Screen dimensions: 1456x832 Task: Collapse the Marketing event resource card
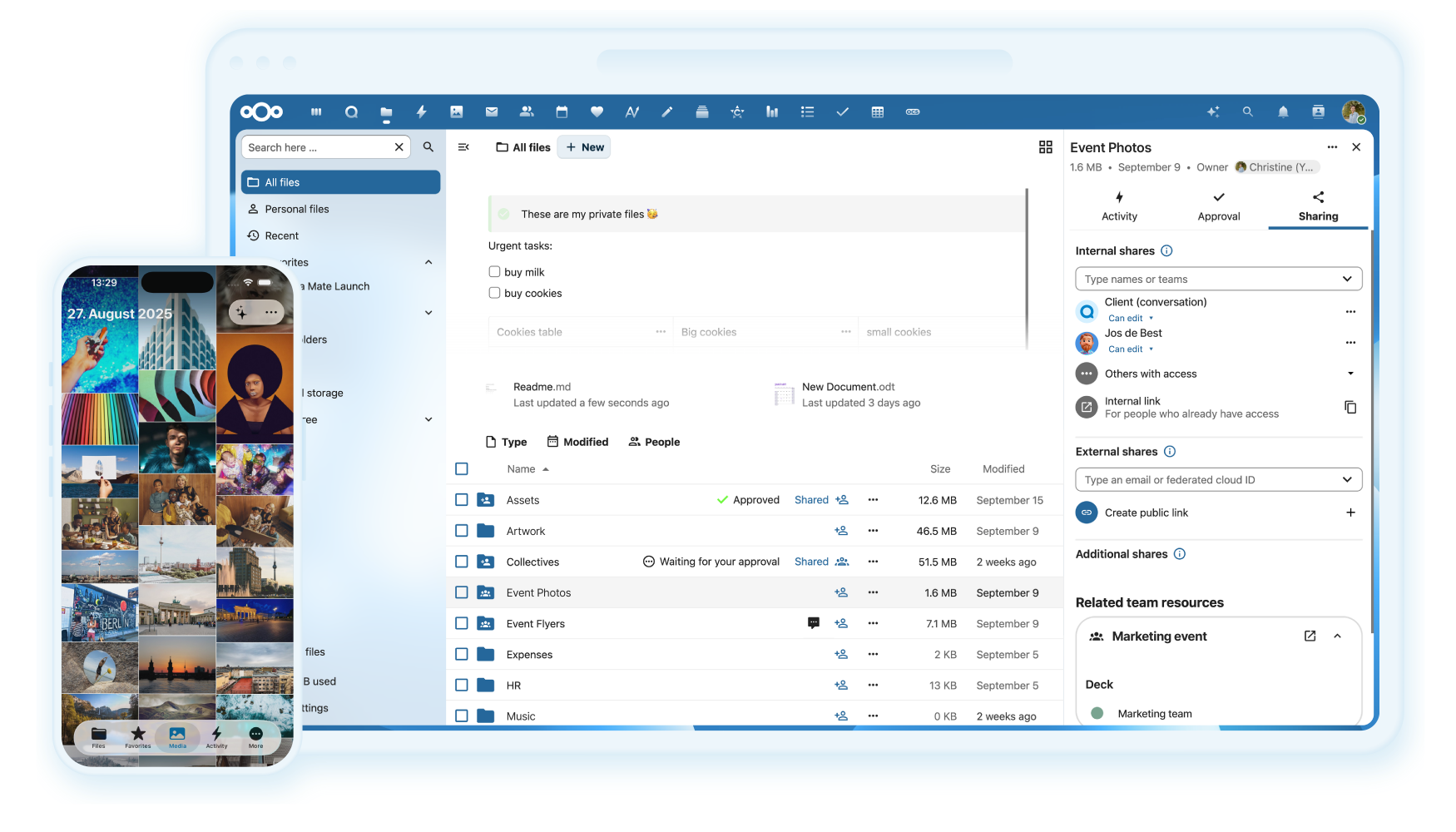point(1338,636)
